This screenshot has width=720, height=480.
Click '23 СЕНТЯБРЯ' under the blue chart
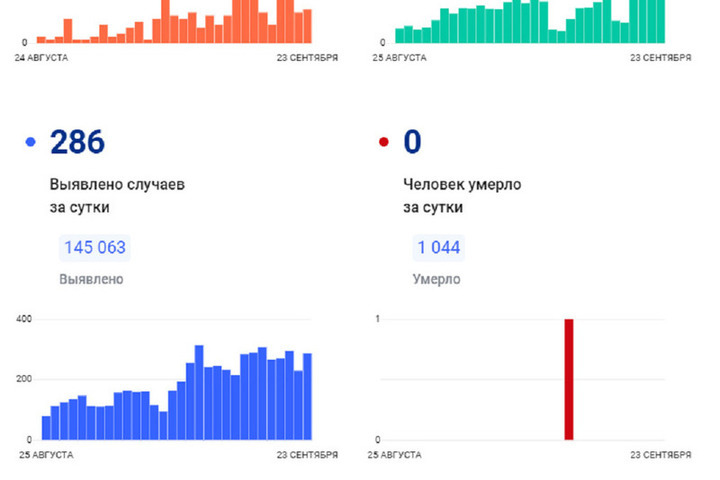(307, 455)
